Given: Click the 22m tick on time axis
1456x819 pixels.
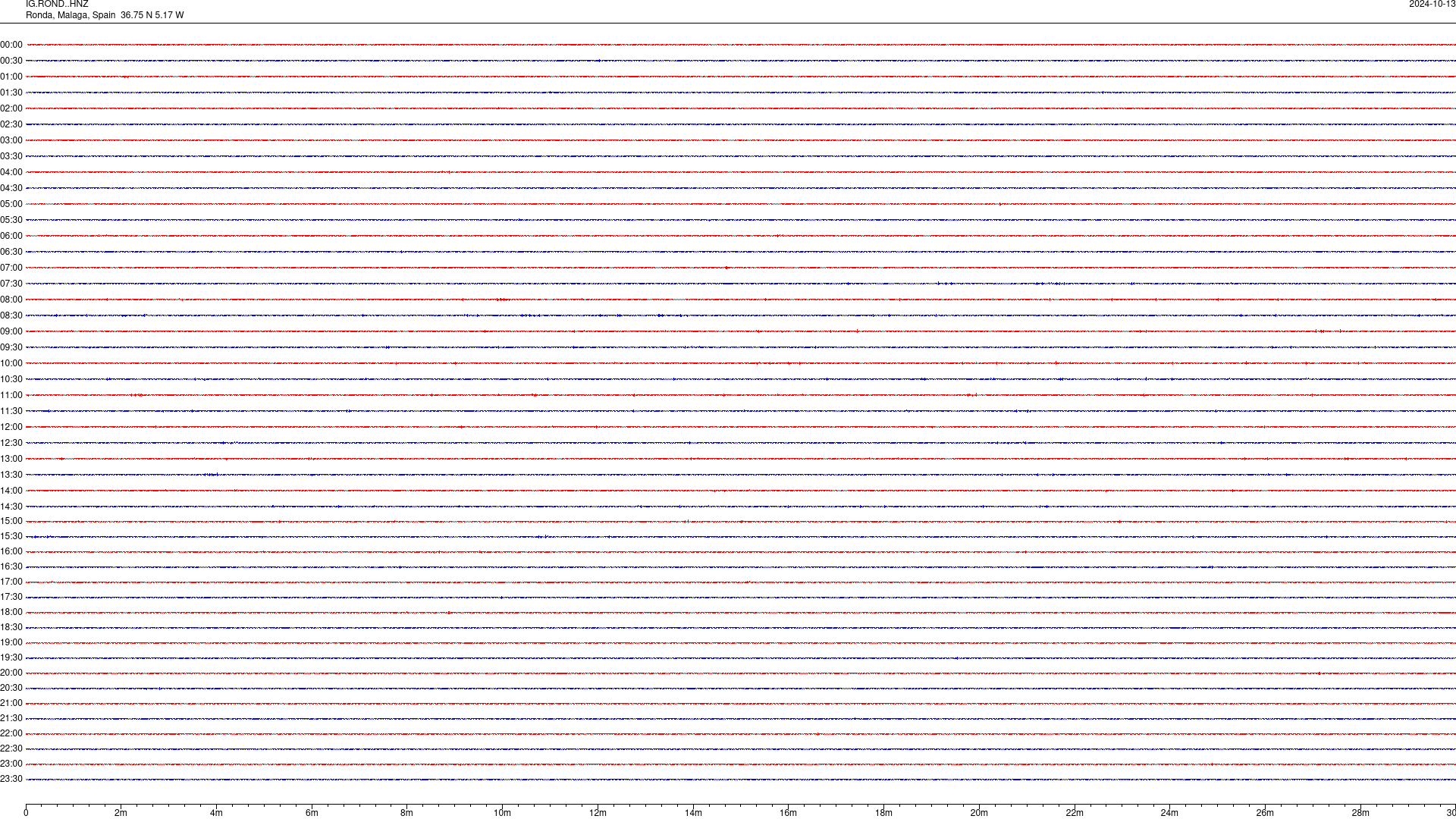Looking at the screenshot, I should [1075, 813].
